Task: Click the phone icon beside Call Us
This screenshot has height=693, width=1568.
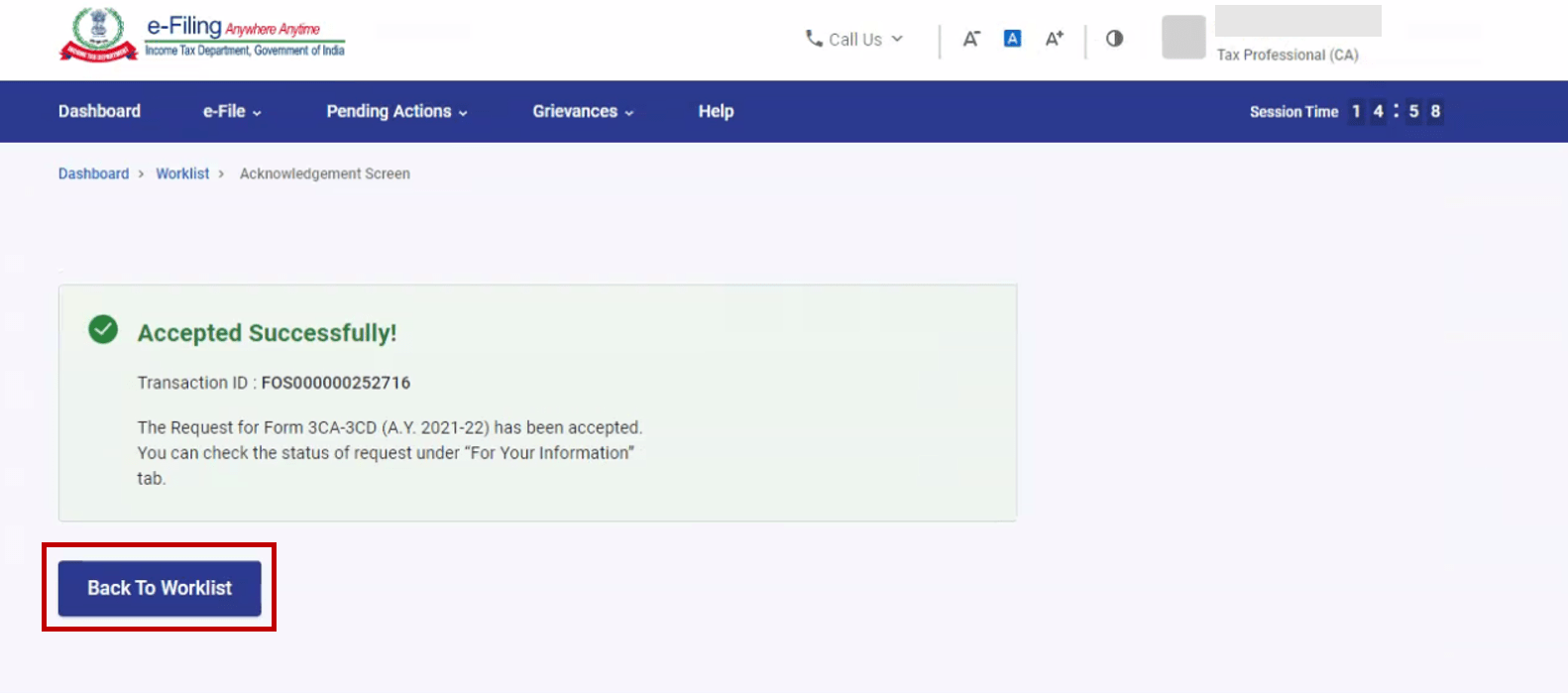Action: point(814,39)
